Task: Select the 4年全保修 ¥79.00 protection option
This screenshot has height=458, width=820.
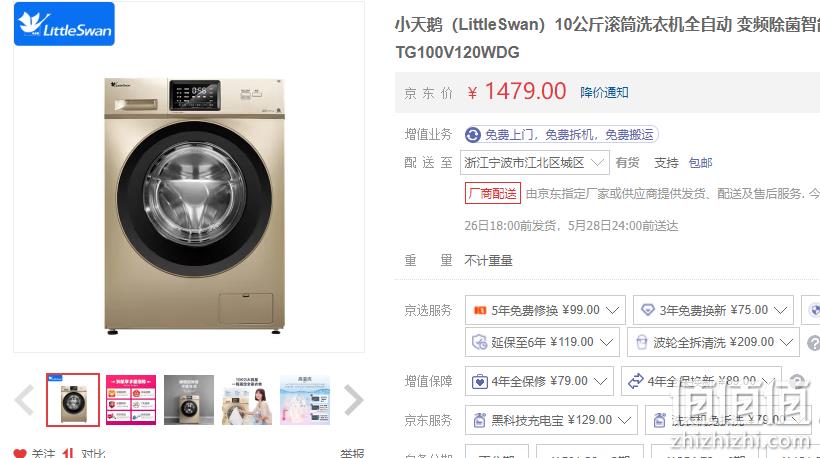Action: point(539,381)
